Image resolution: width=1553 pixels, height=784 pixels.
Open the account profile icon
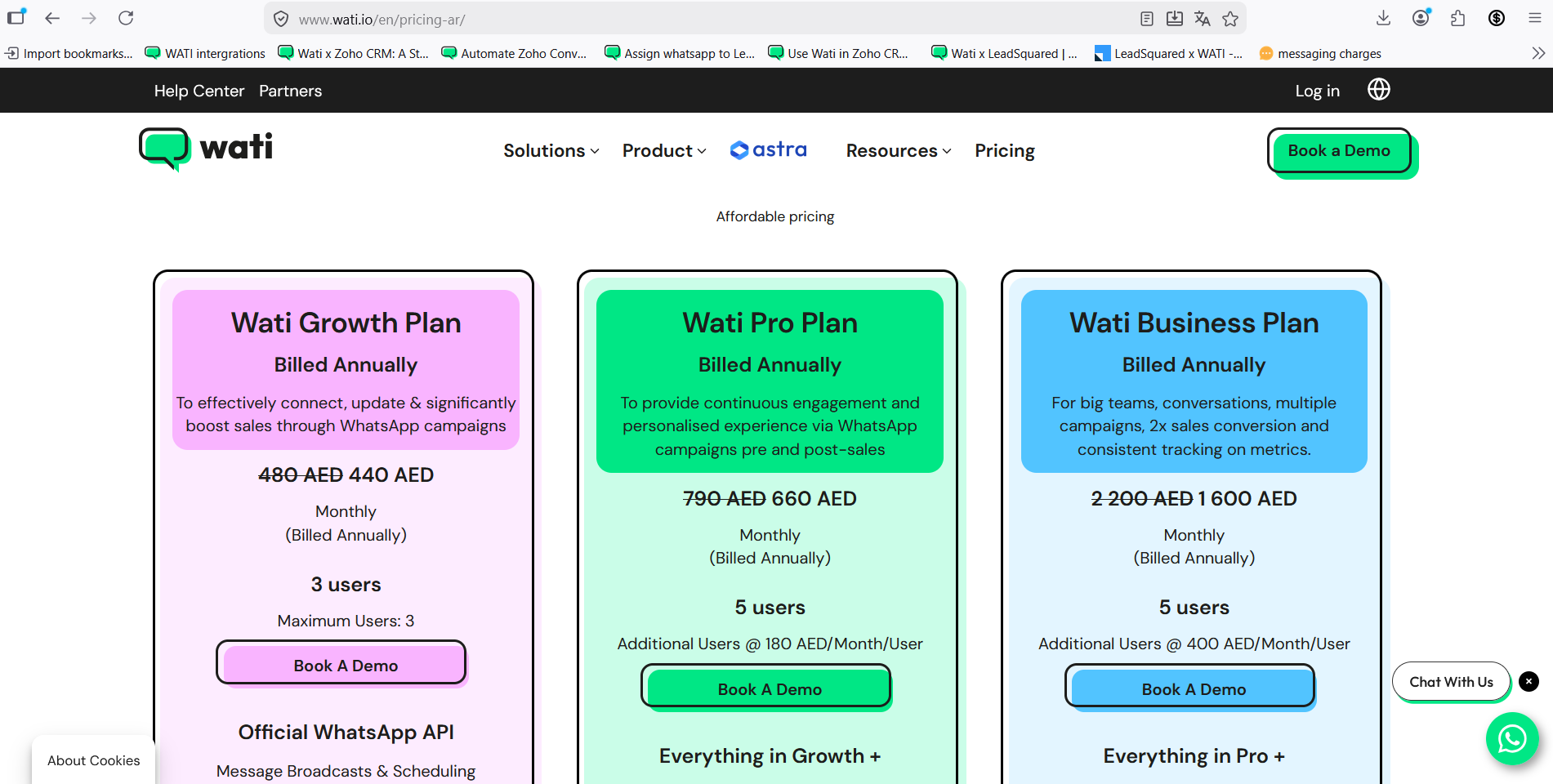(x=1421, y=18)
